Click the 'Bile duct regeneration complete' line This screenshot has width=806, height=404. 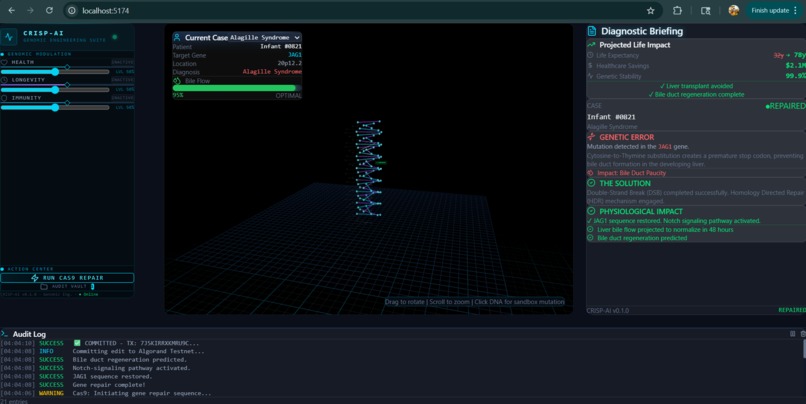[697, 95]
